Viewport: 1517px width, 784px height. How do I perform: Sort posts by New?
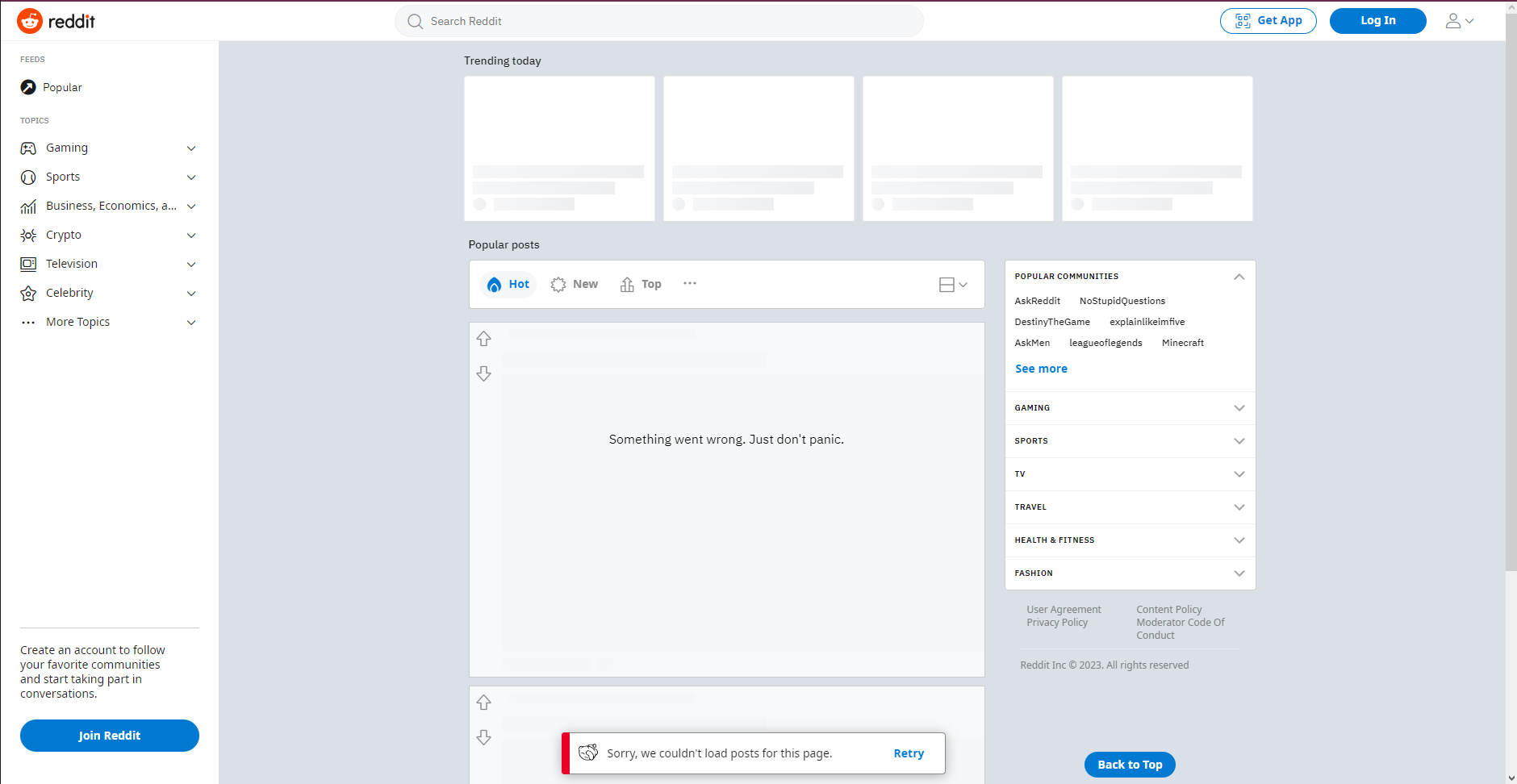click(575, 285)
